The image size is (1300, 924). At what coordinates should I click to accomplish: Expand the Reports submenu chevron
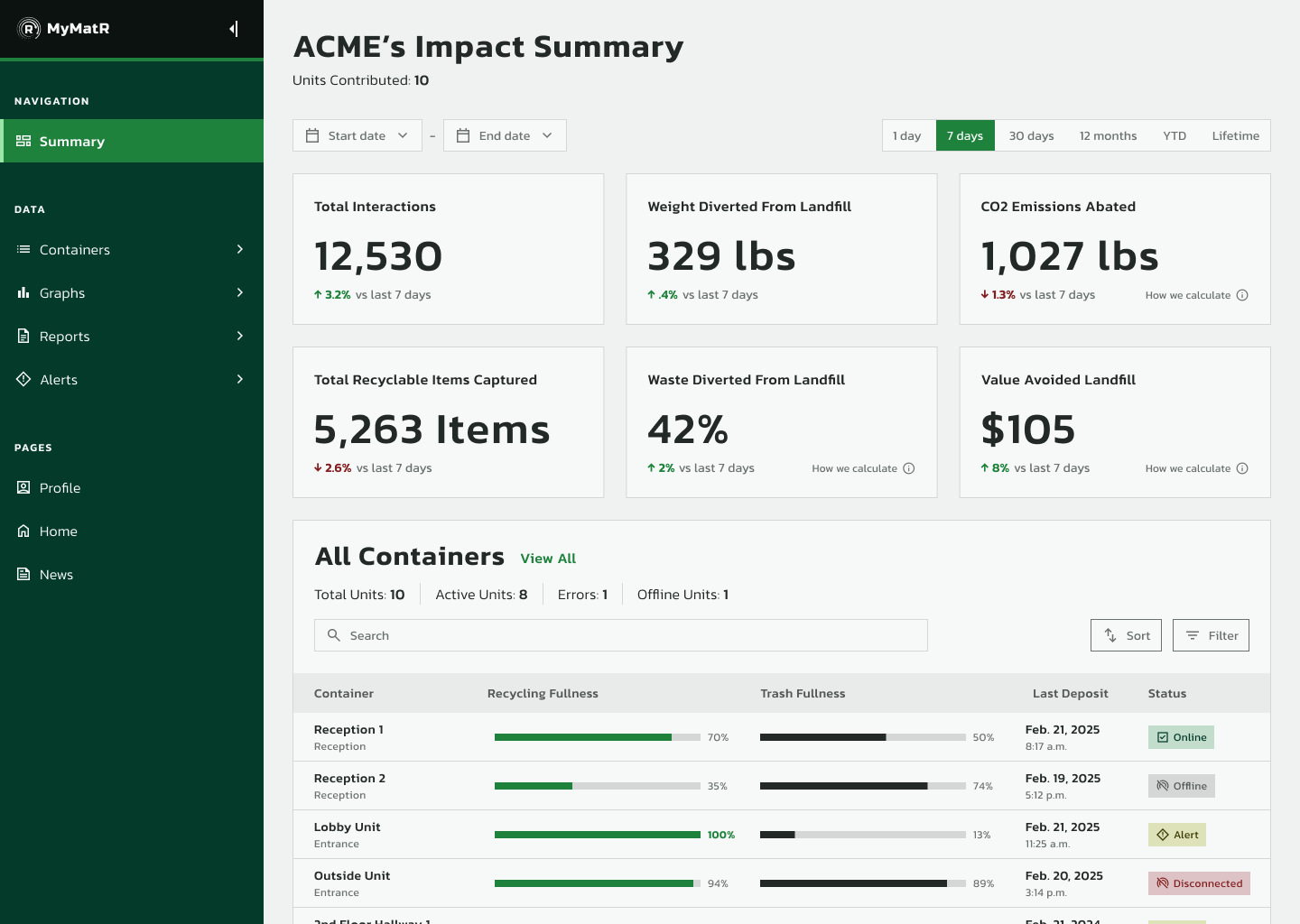(x=240, y=336)
